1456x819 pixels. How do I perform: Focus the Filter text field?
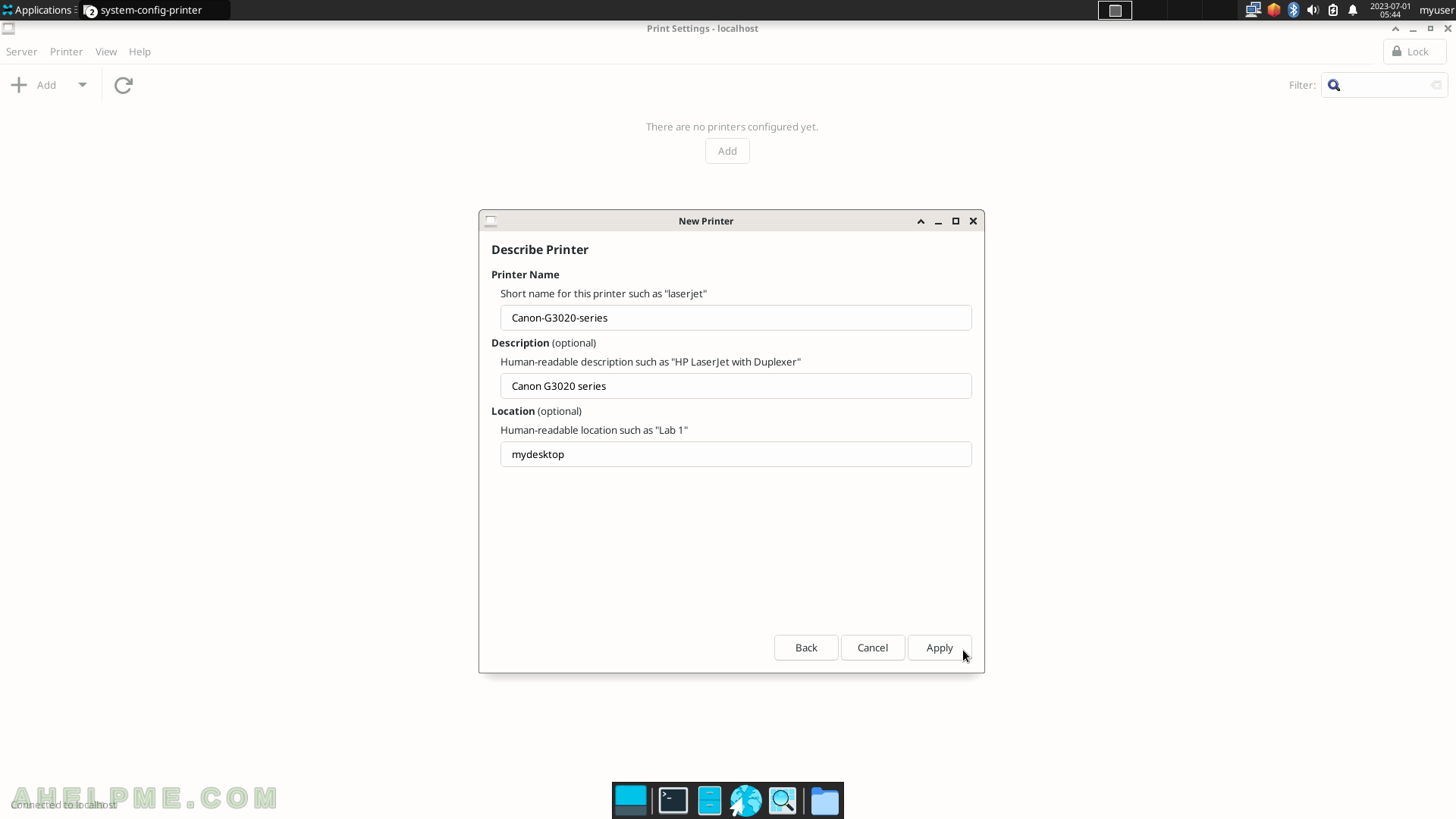(1385, 85)
